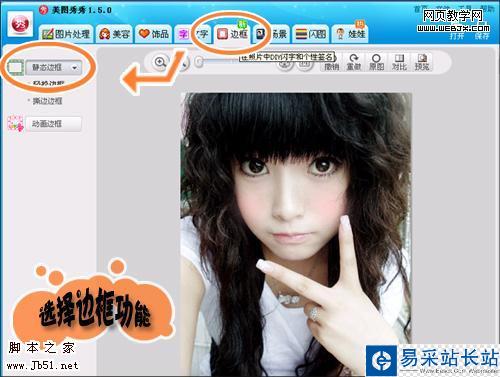Switch to the 美容 beauty tab

(x=114, y=34)
